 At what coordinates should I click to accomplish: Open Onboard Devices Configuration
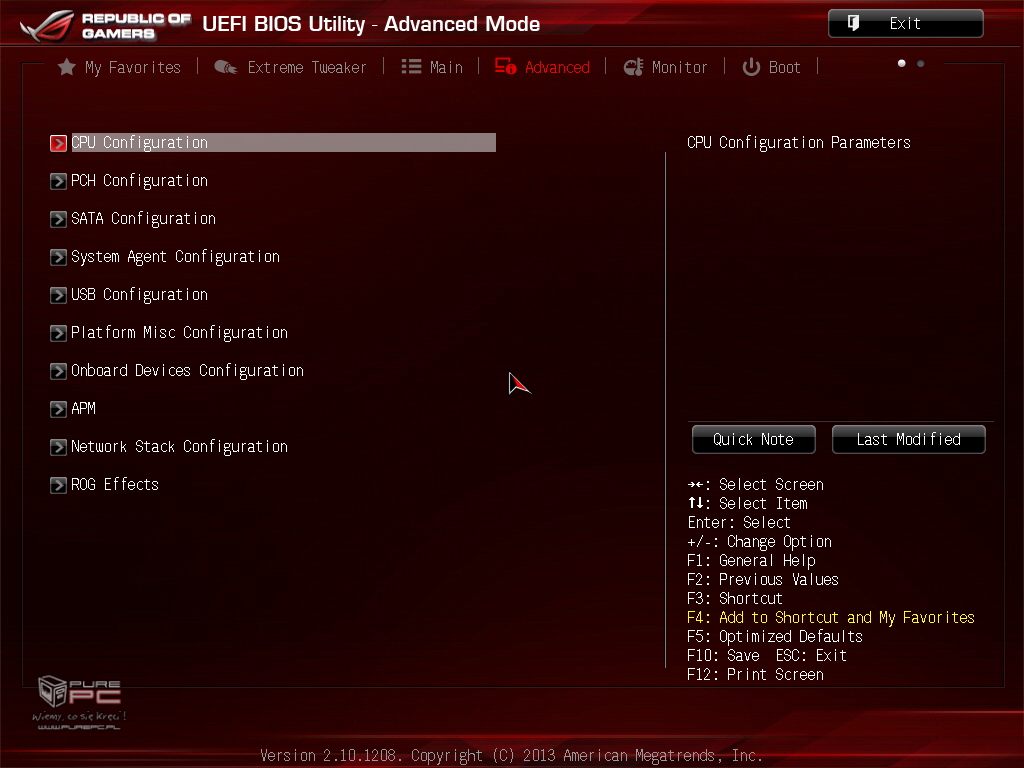click(x=177, y=370)
